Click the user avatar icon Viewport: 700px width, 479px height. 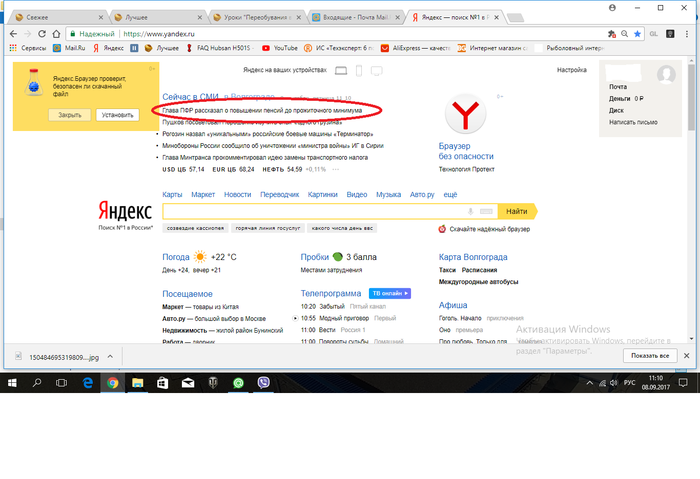click(x=666, y=75)
